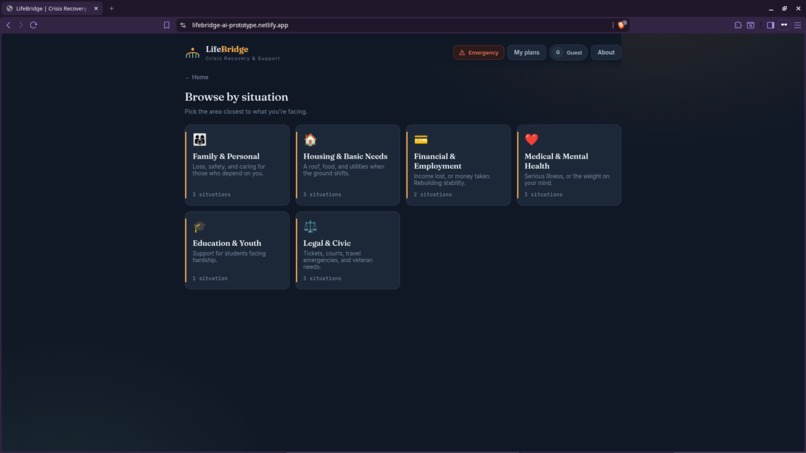The height and width of the screenshot is (453, 806).
Task: Open My plans
Action: [x=526, y=52]
